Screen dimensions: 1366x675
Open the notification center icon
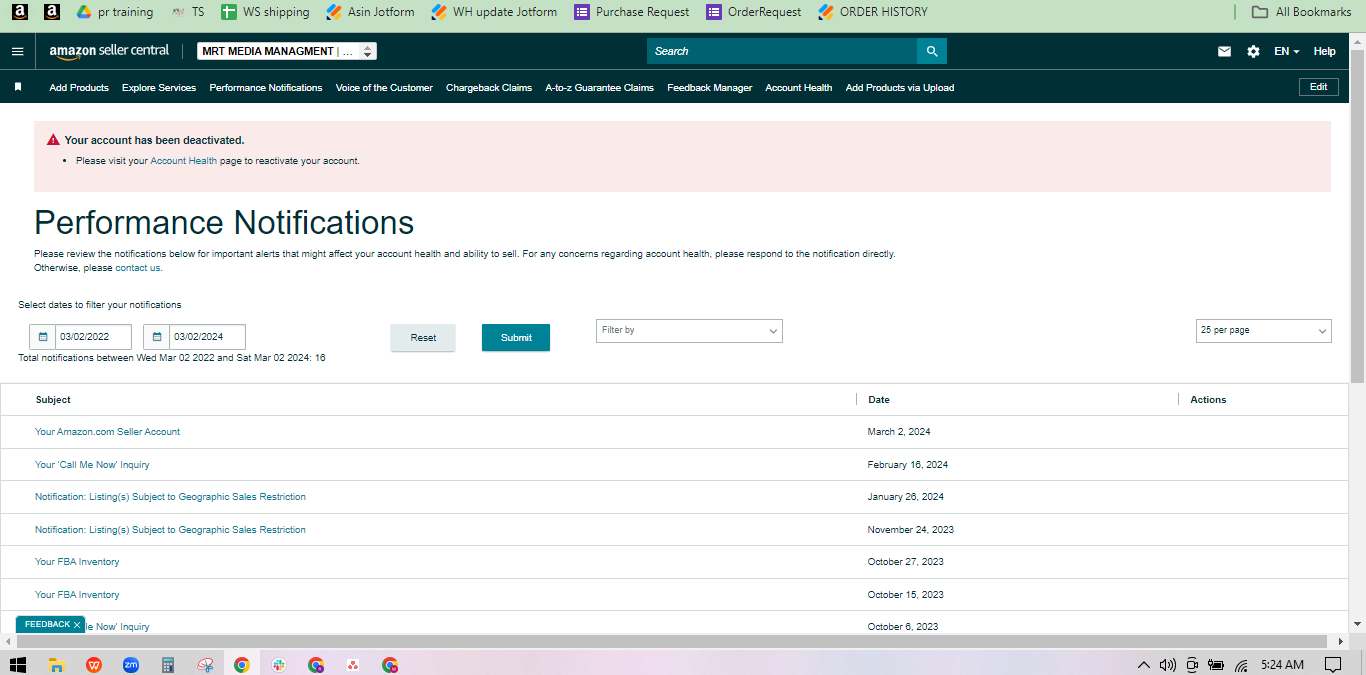click(1332, 664)
